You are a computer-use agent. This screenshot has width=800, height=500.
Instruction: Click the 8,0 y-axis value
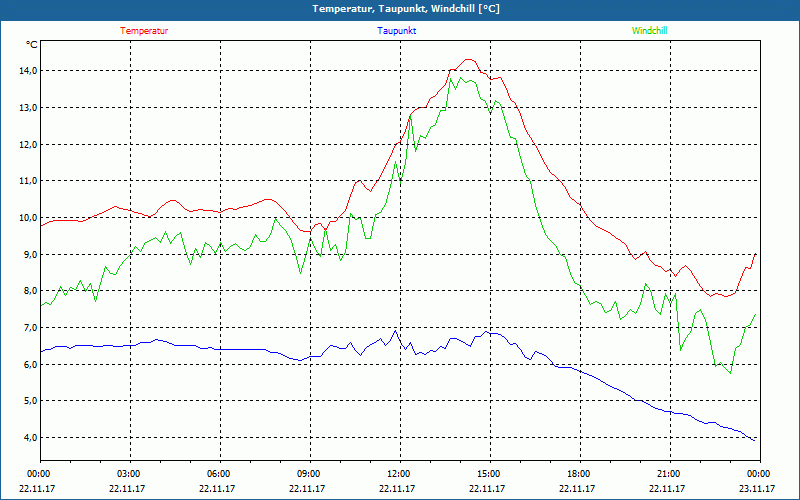click(x=31, y=291)
